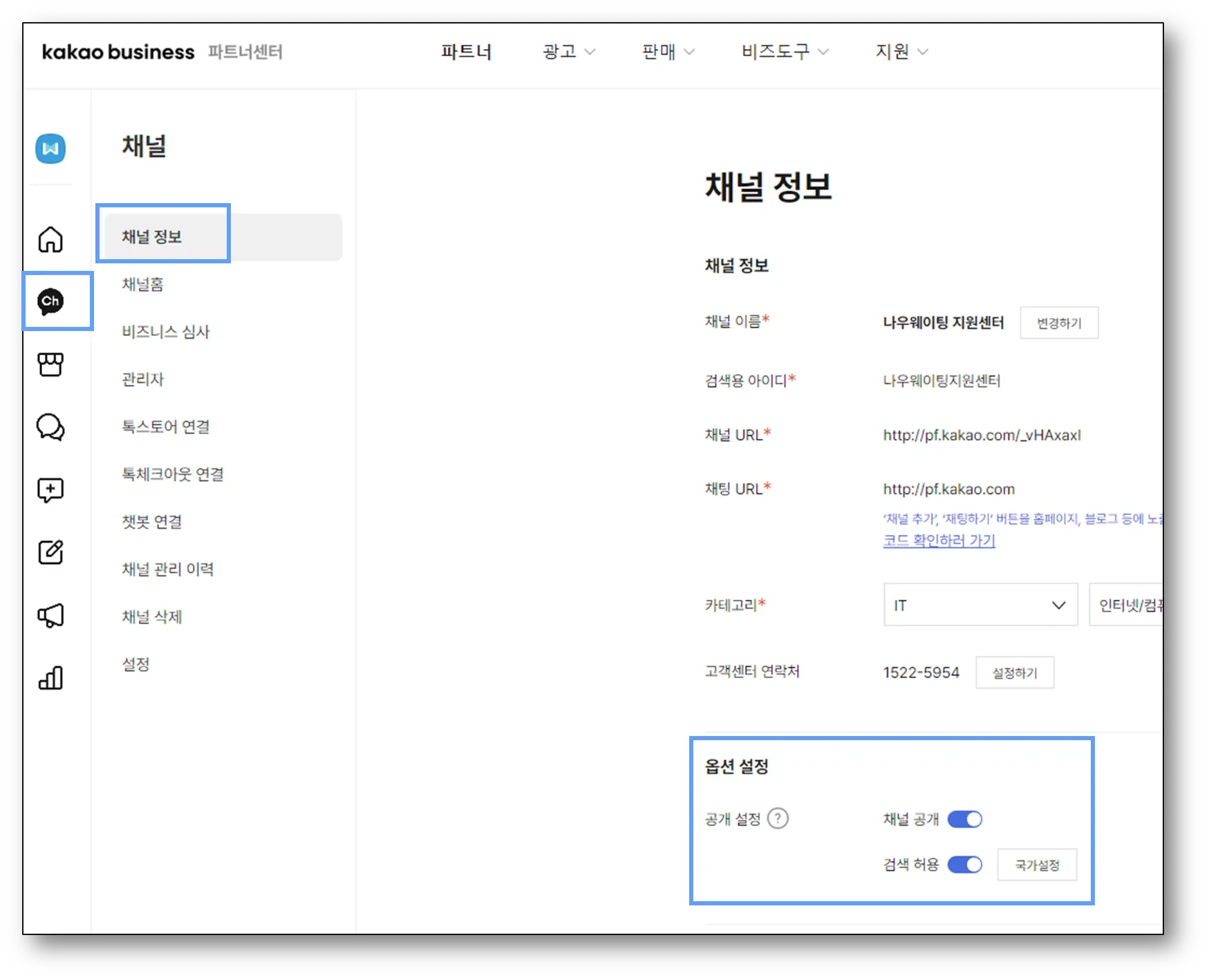Click the channel URL http://pf.kakao.com/_vHAxaxl

982,435
